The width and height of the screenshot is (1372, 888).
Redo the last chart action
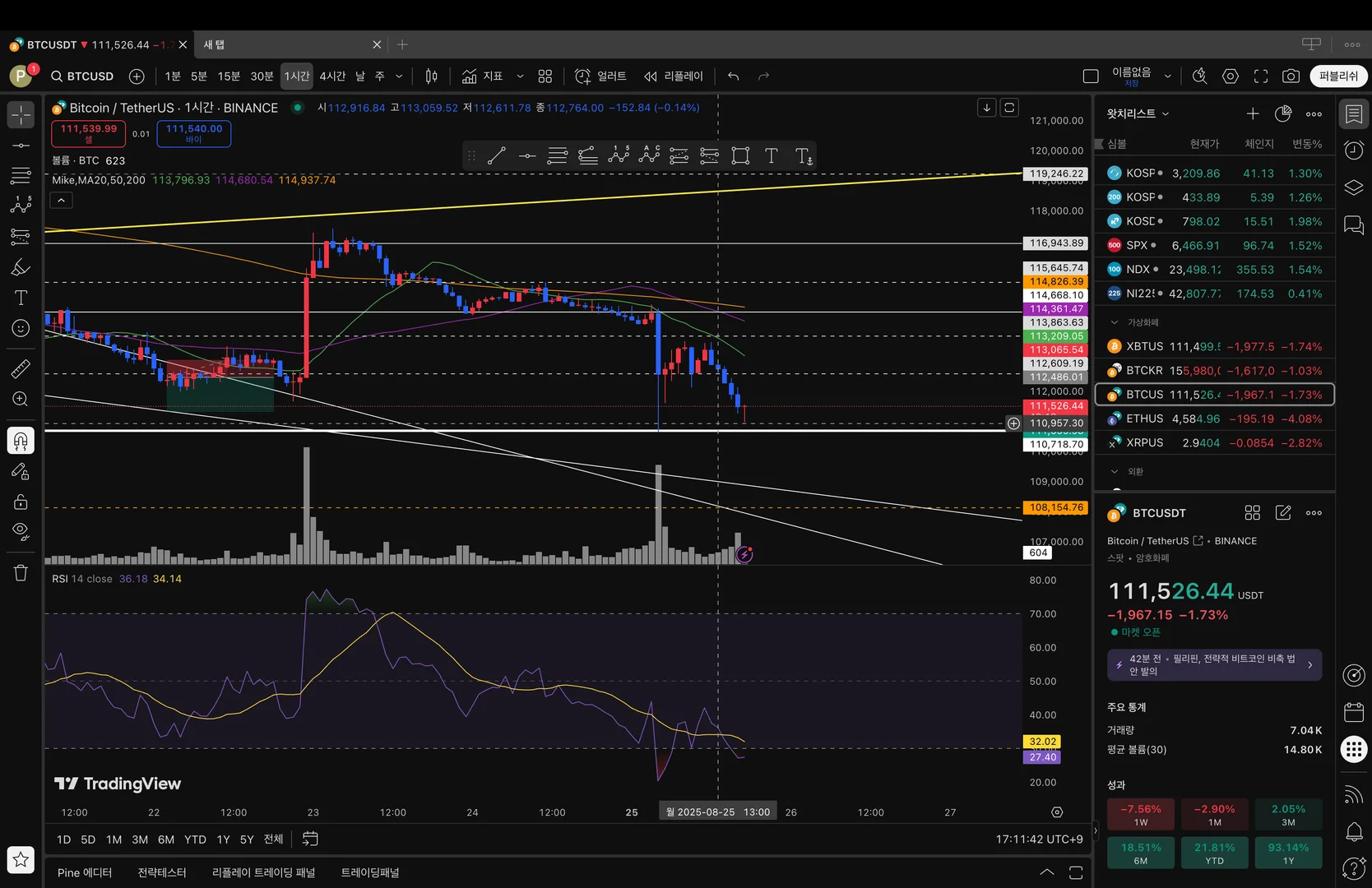click(x=763, y=76)
